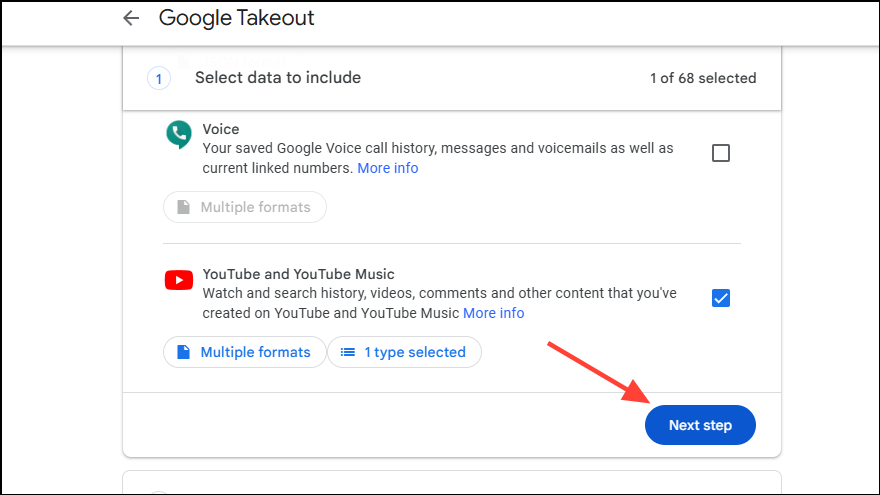Open More info link for Voice
This screenshot has height=495, width=880.
click(388, 168)
